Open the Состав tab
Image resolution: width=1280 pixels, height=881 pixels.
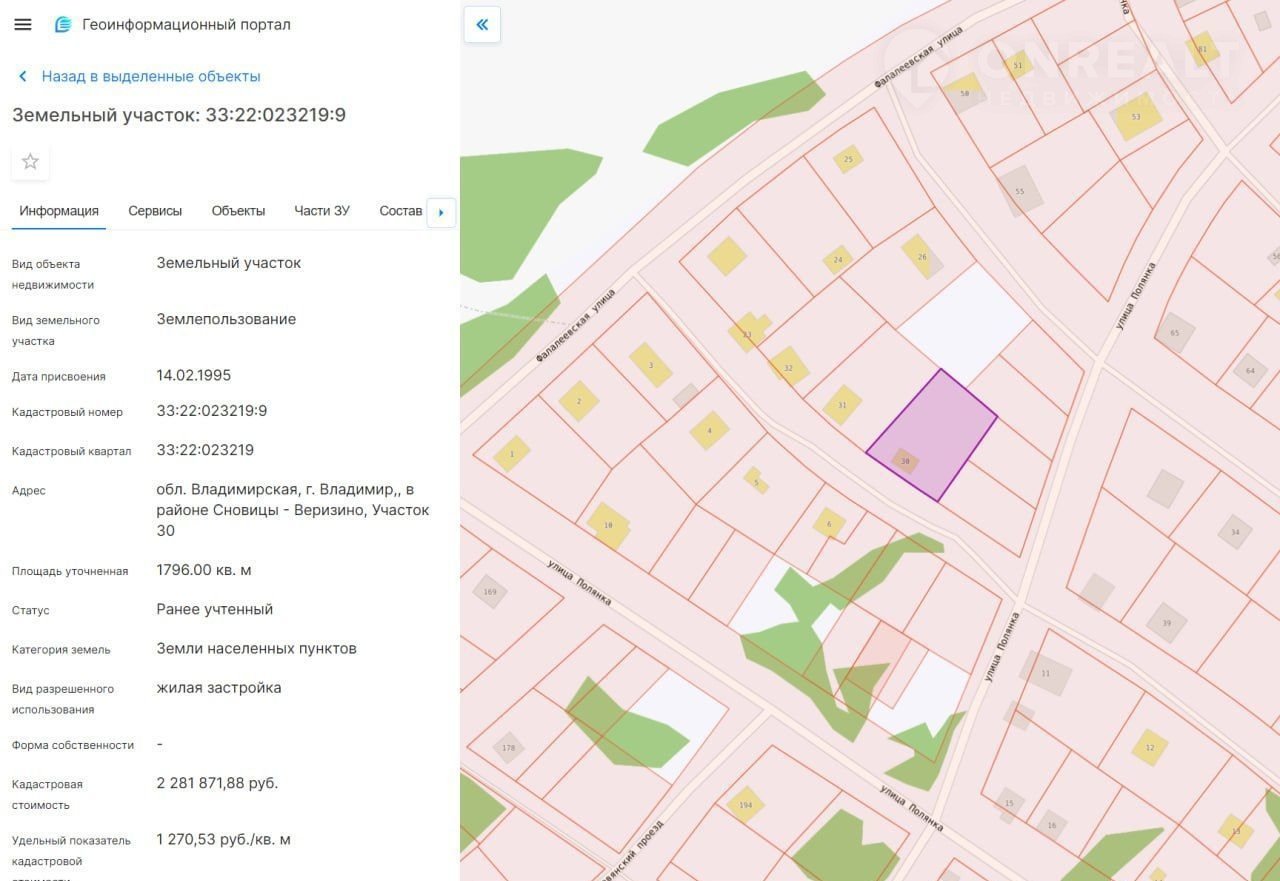tap(400, 211)
